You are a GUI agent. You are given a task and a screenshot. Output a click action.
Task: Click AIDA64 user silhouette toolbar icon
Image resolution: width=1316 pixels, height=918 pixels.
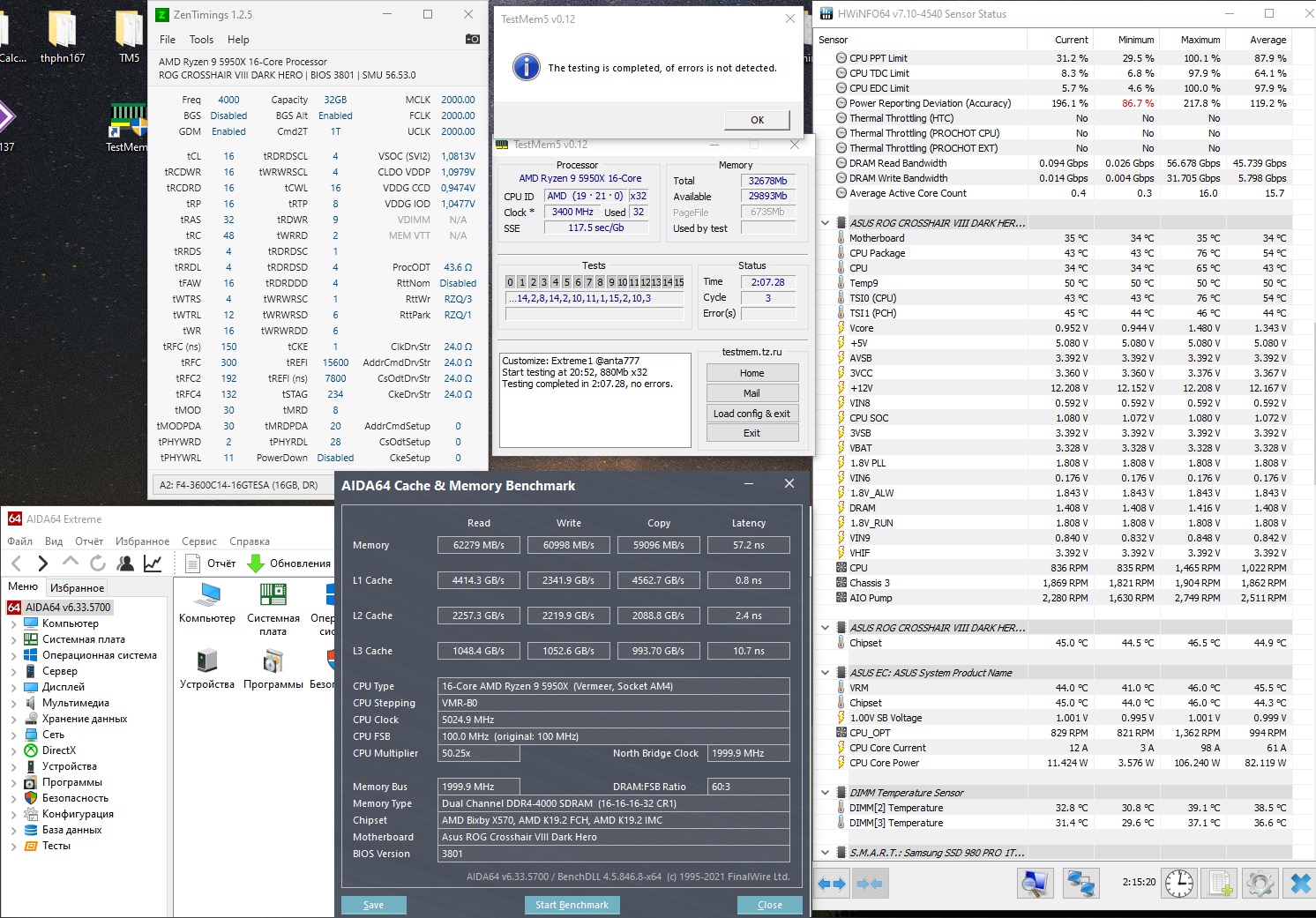pyautogui.click(x=126, y=563)
